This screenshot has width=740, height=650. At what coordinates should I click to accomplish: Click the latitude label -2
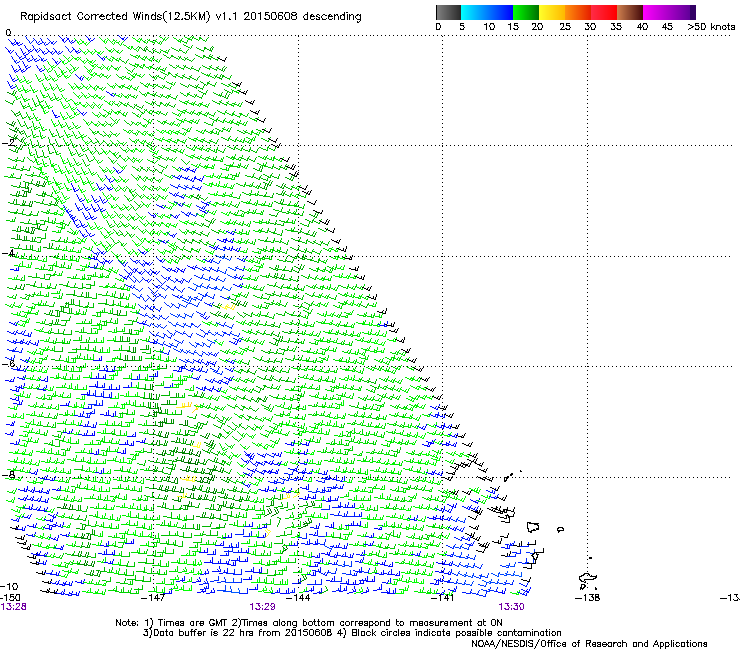tap(8, 143)
